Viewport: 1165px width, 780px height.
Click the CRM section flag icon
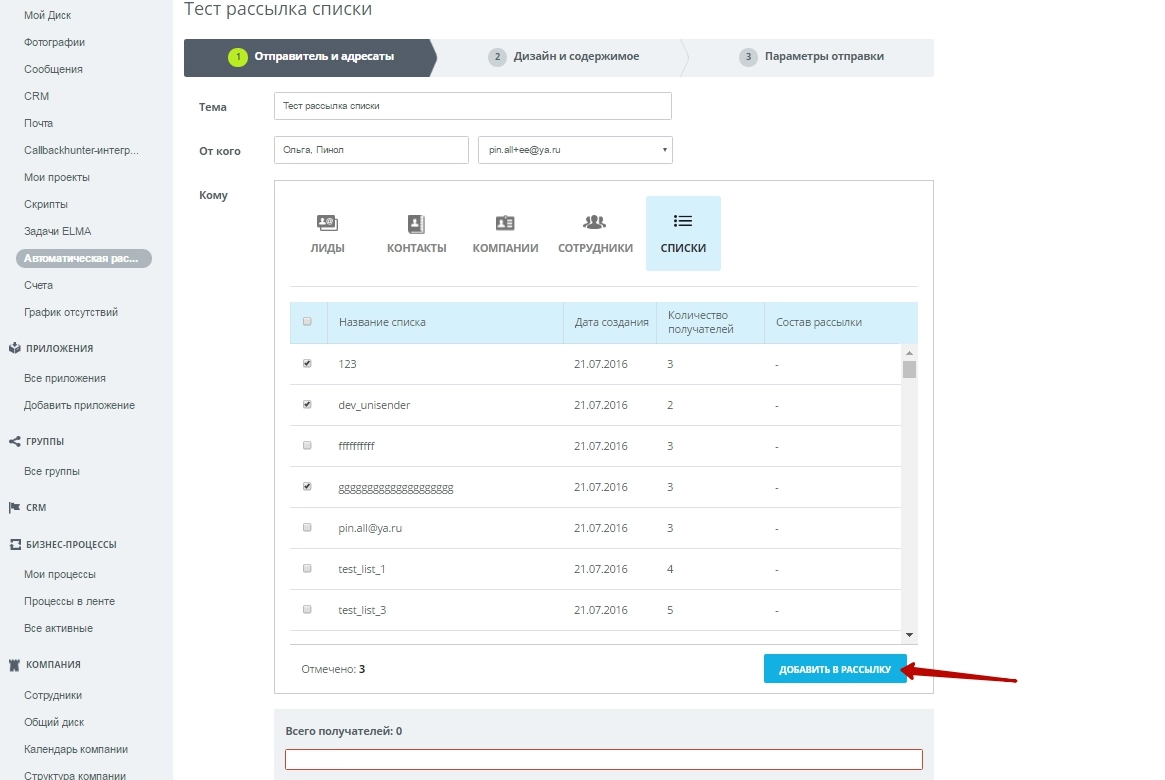point(14,508)
